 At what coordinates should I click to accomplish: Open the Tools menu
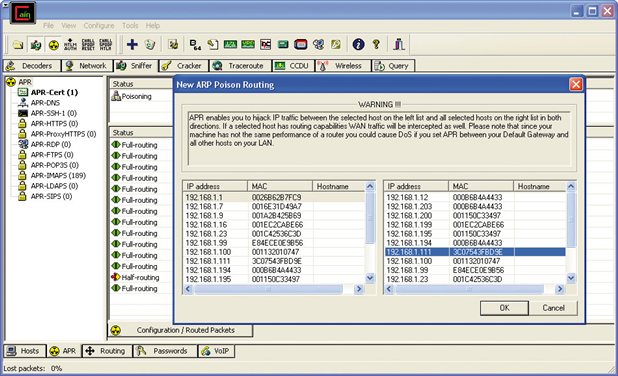tap(130, 26)
